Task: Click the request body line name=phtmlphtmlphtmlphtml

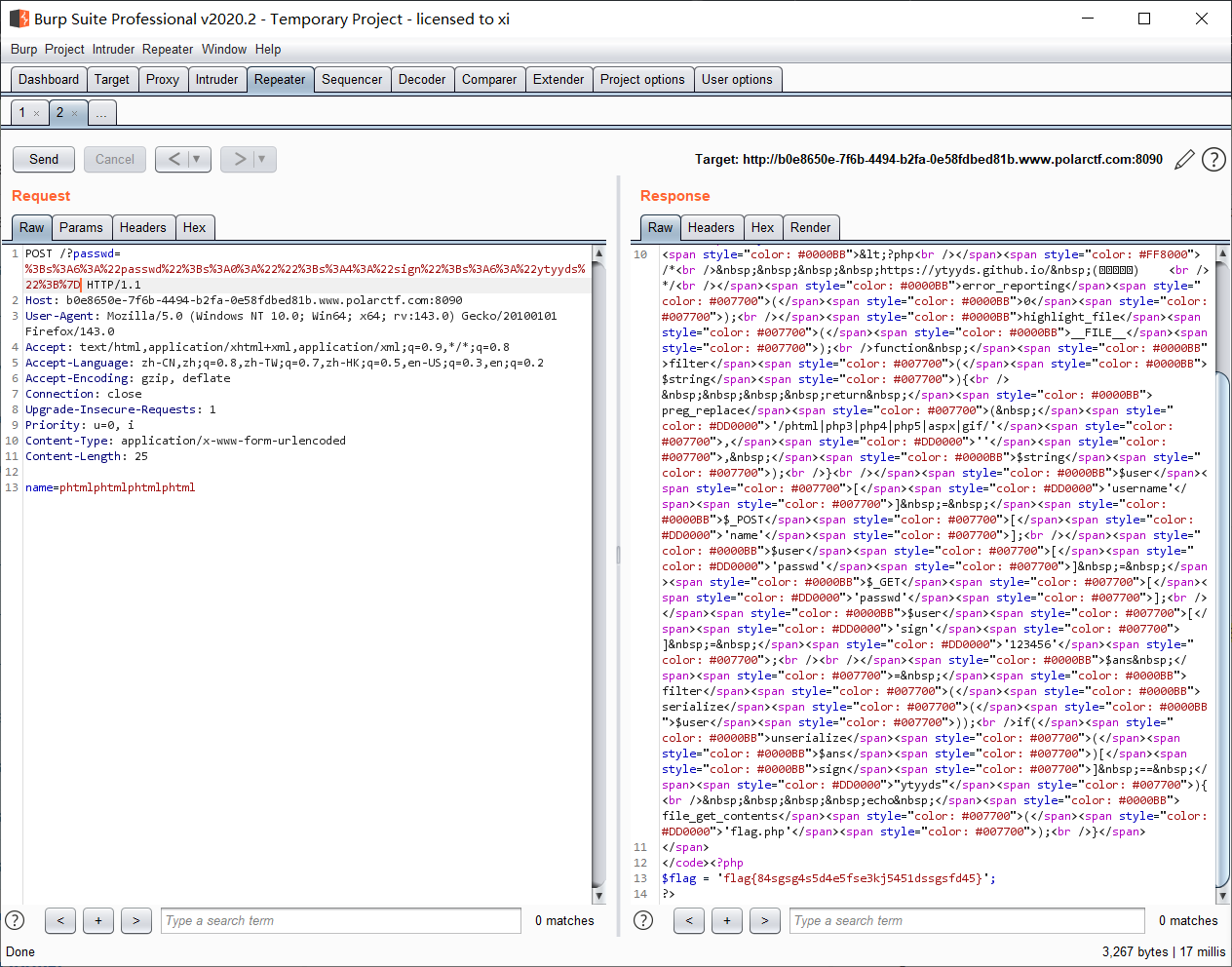Action: click(x=110, y=487)
